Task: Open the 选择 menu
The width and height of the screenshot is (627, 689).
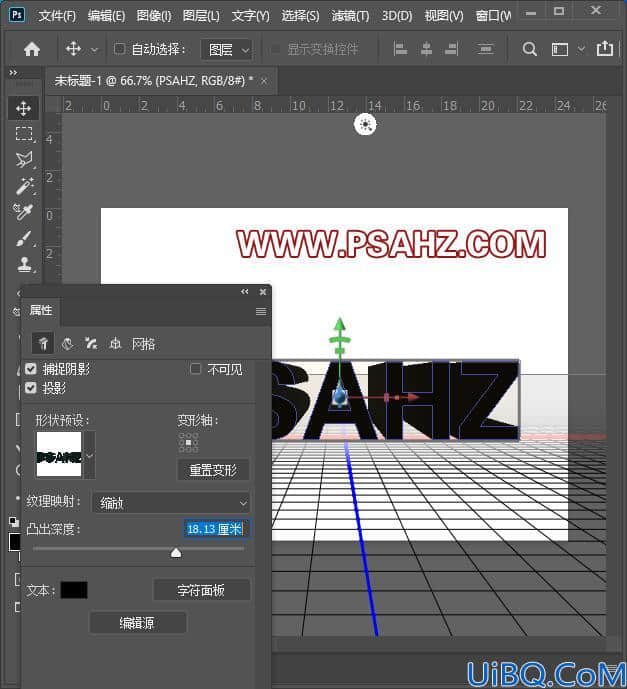Action: tap(300, 16)
